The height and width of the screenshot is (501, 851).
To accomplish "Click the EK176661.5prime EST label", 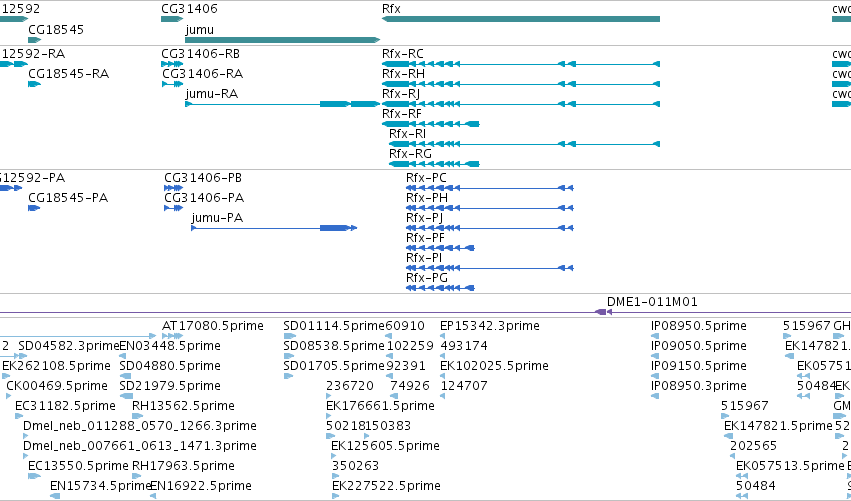I will pos(380,407).
